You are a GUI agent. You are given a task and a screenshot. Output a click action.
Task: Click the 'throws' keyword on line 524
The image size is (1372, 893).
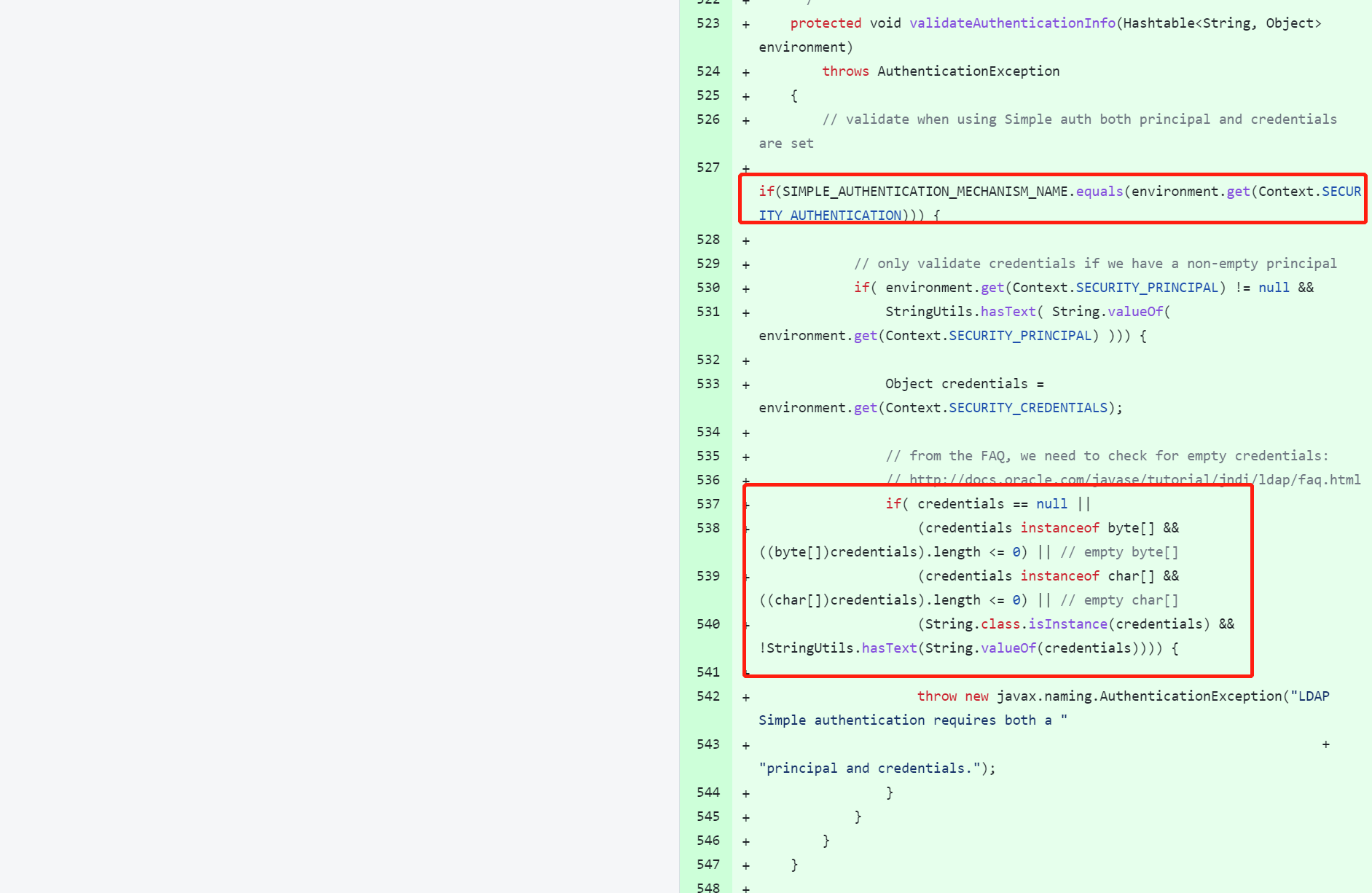coord(845,71)
